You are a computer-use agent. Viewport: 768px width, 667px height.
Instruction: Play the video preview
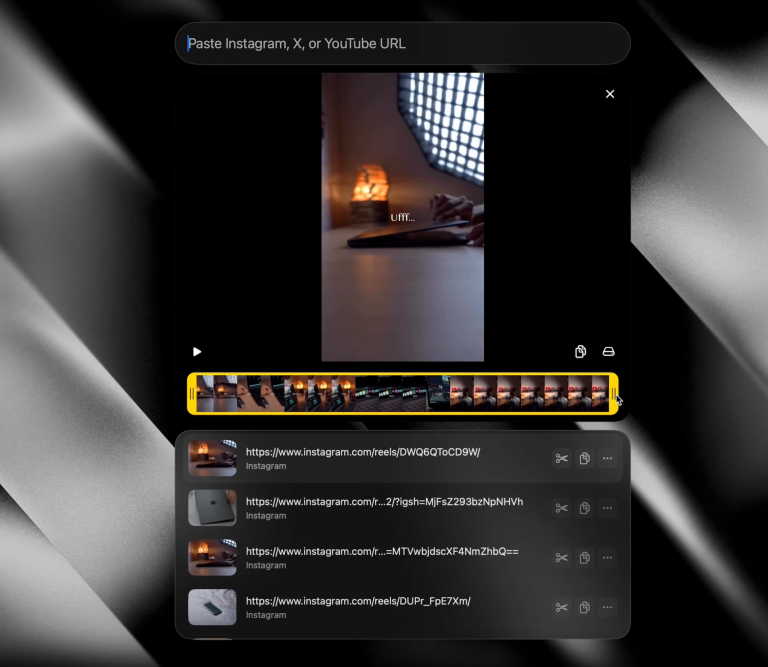pyautogui.click(x=197, y=352)
